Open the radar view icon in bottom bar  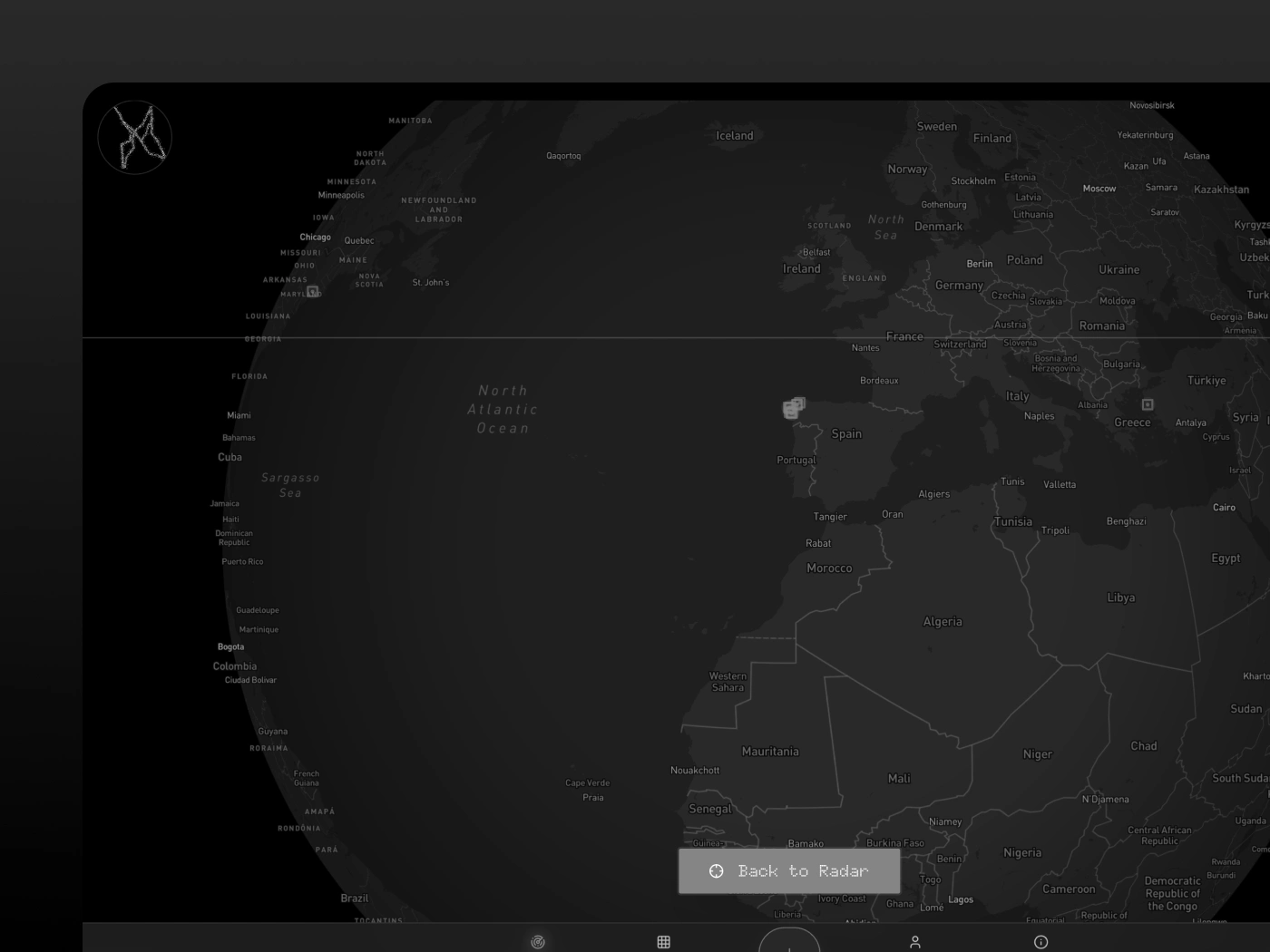click(x=538, y=942)
